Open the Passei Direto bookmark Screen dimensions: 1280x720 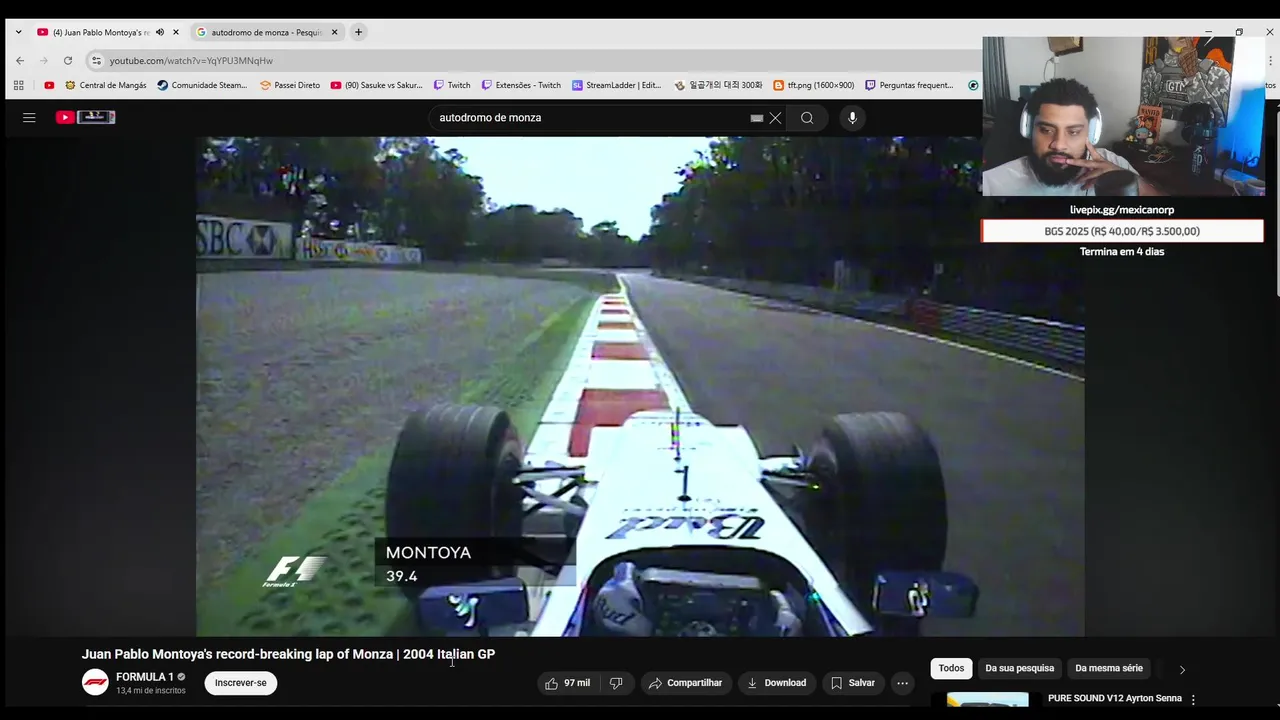[290, 85]
